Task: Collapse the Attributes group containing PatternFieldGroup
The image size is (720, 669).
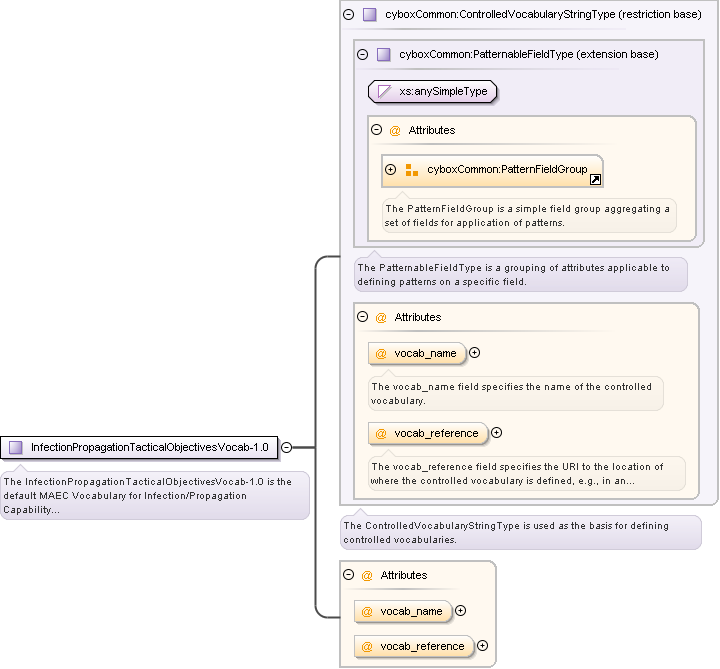Action: [x=376, y=130]
